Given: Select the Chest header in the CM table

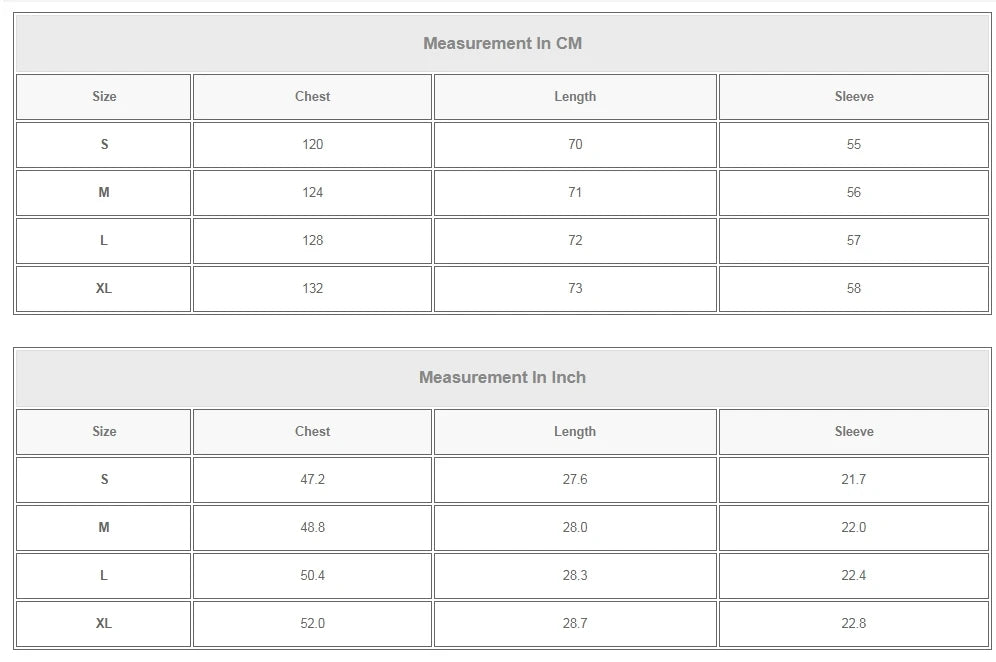Looking at the screenshot, I should 312,97.
